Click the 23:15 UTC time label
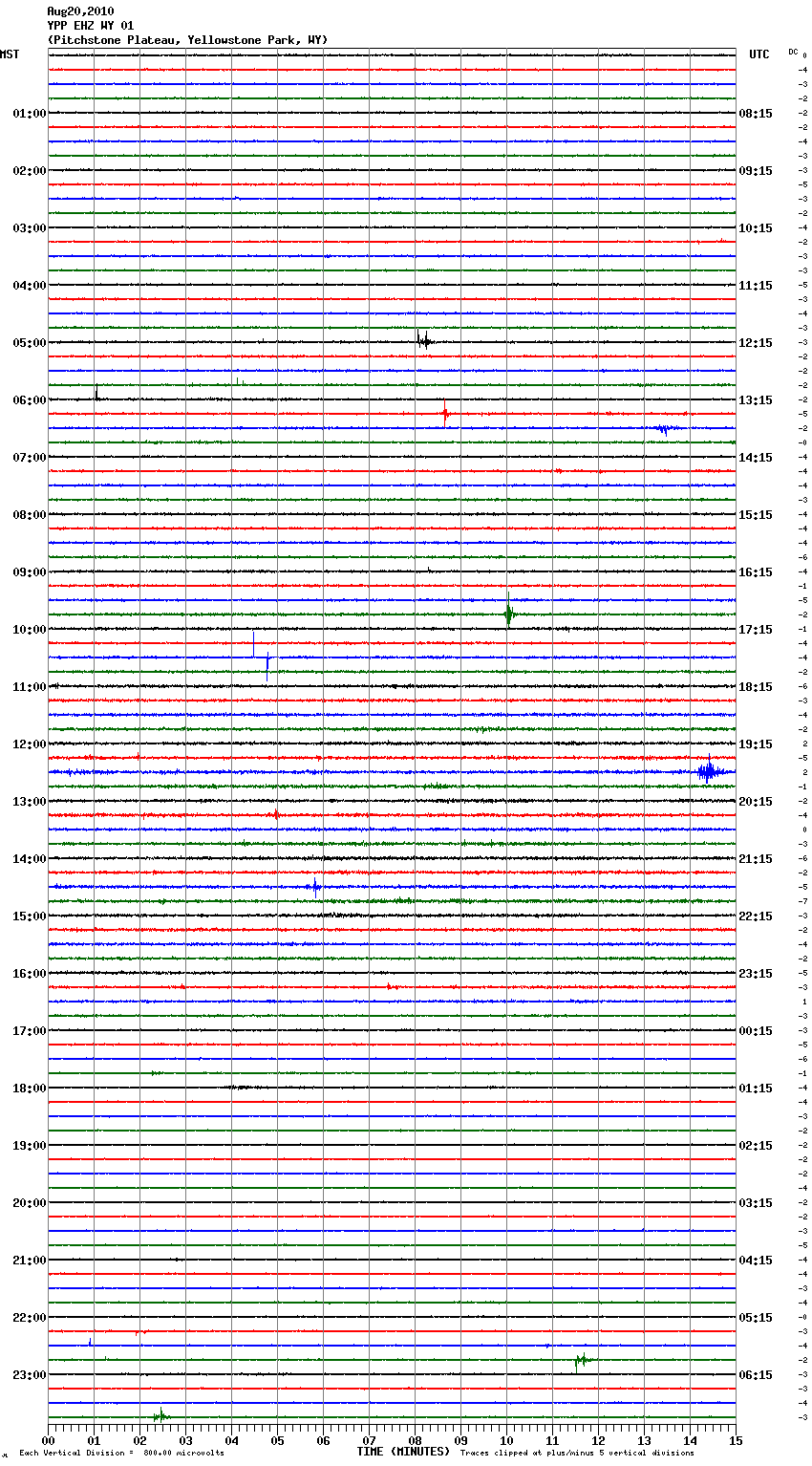 pyautogui.click(x=756, y=974)
